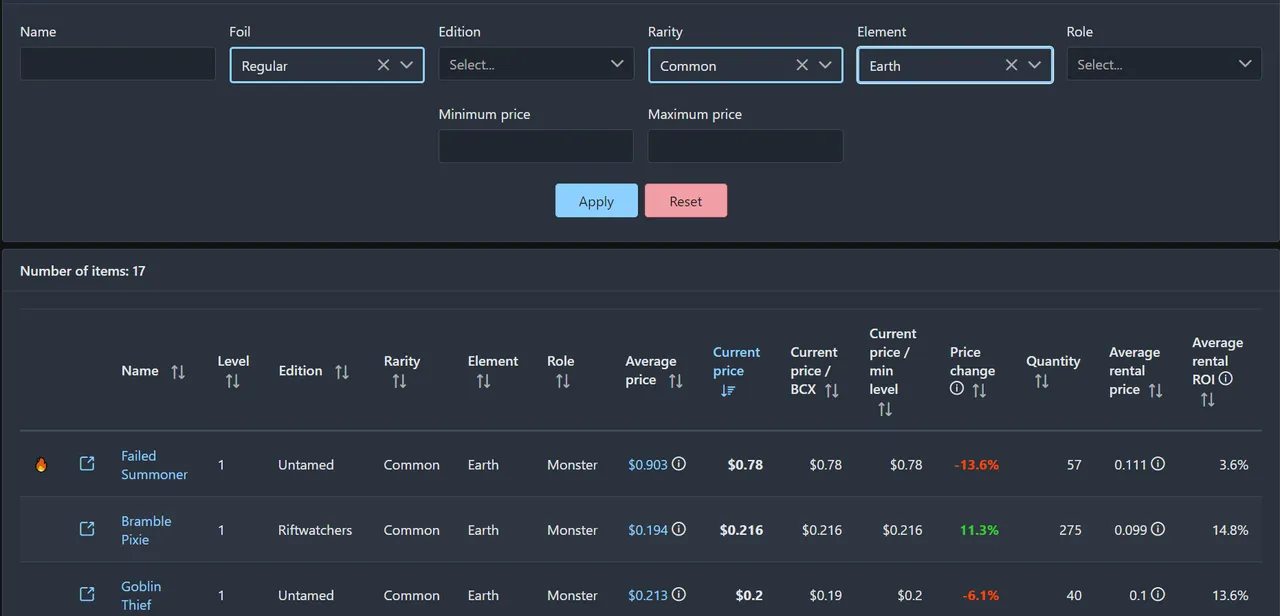Focus the Maximum price field
1280x616 pixels.
point(745,146)
